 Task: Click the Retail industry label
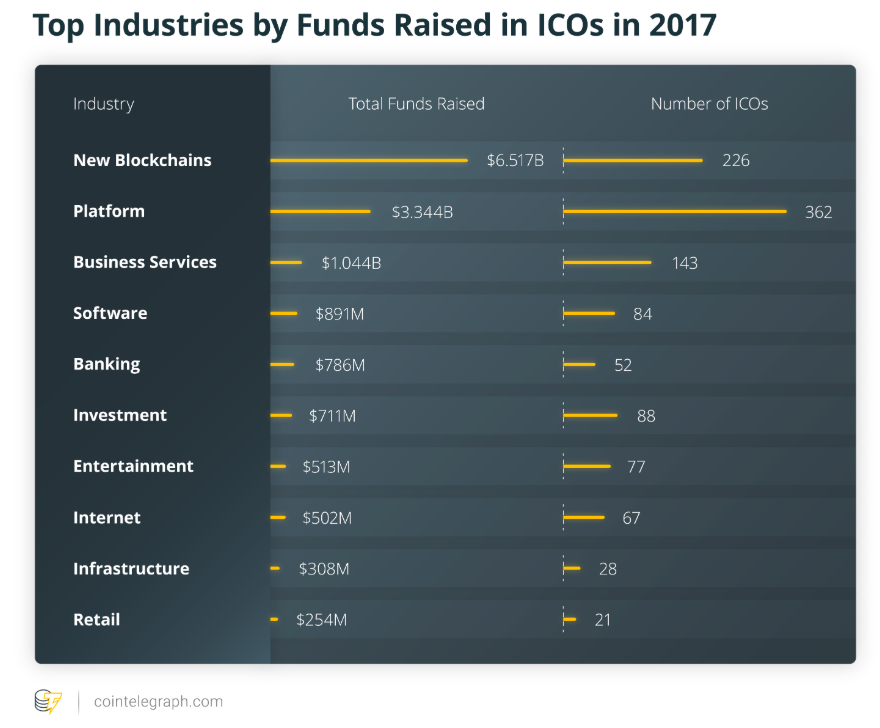tap(96, 619)
